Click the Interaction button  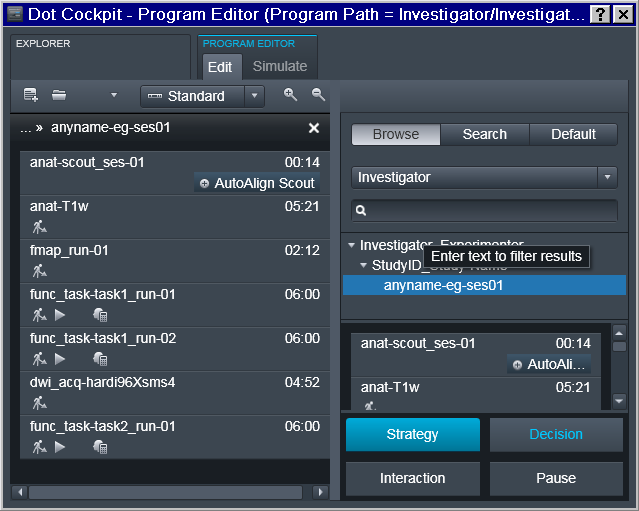(x=413, y=478)
